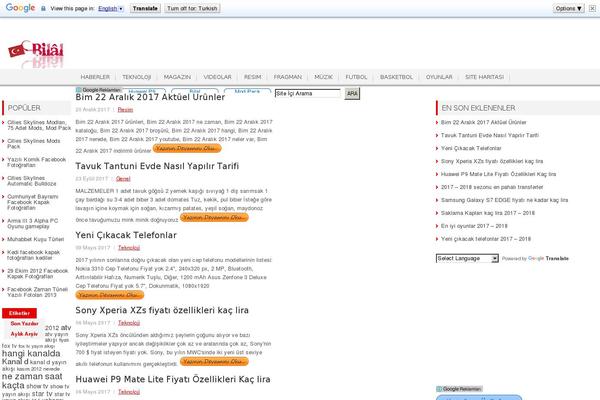Click Turn off for Turkish button
The image size is (600, 400).
192,8
